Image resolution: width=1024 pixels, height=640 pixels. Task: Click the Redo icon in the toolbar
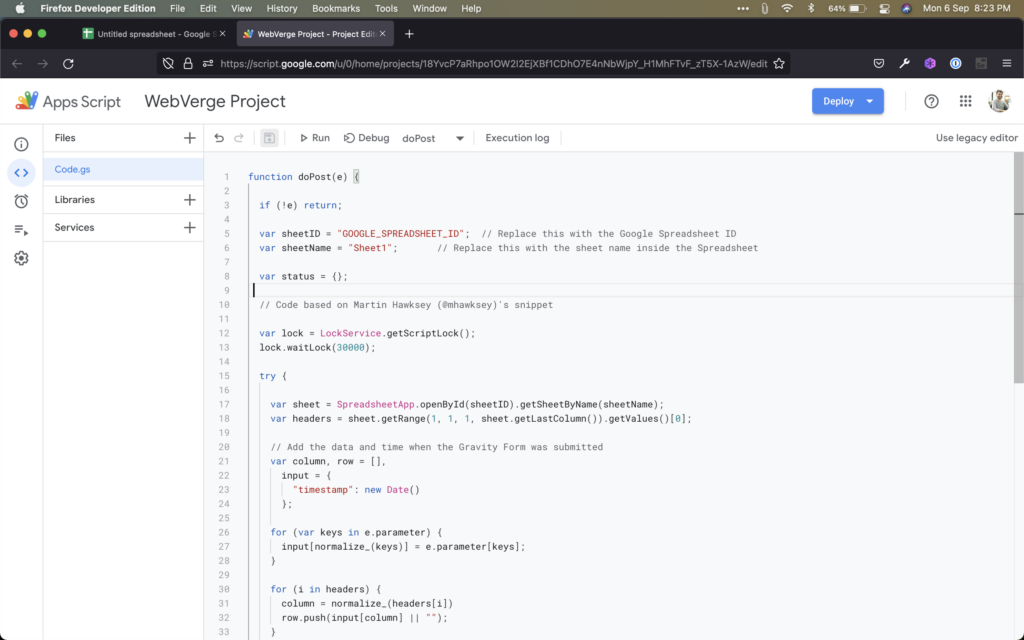click(241, 137)
